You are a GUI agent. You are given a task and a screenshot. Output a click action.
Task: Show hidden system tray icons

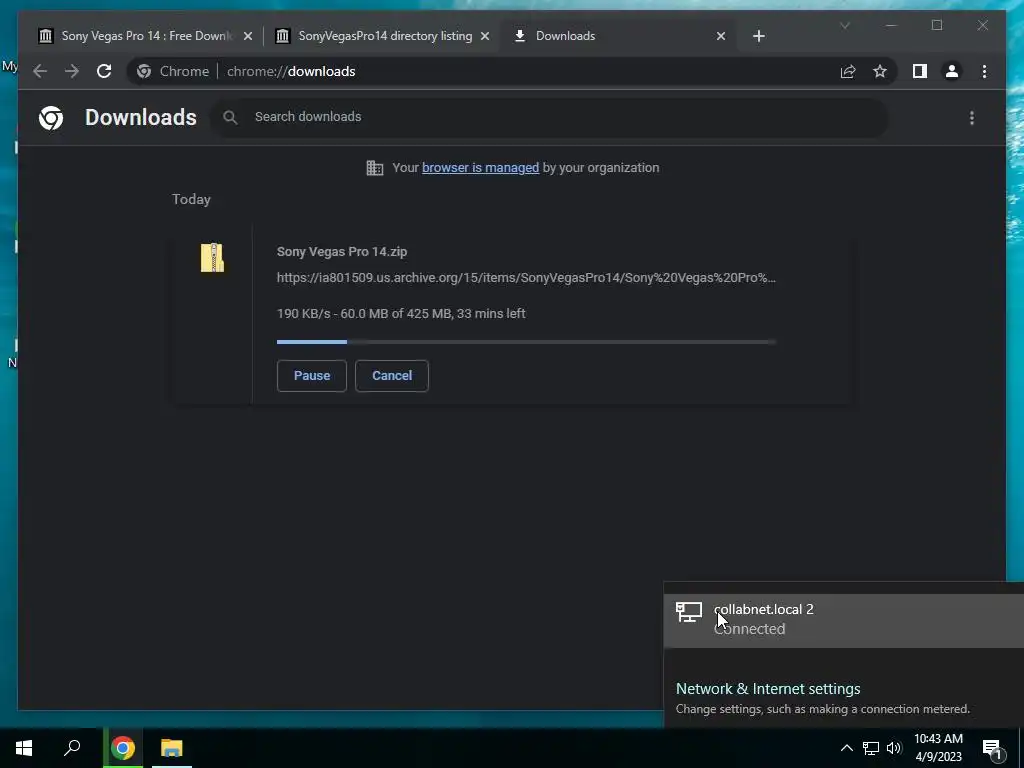[846, 748]
